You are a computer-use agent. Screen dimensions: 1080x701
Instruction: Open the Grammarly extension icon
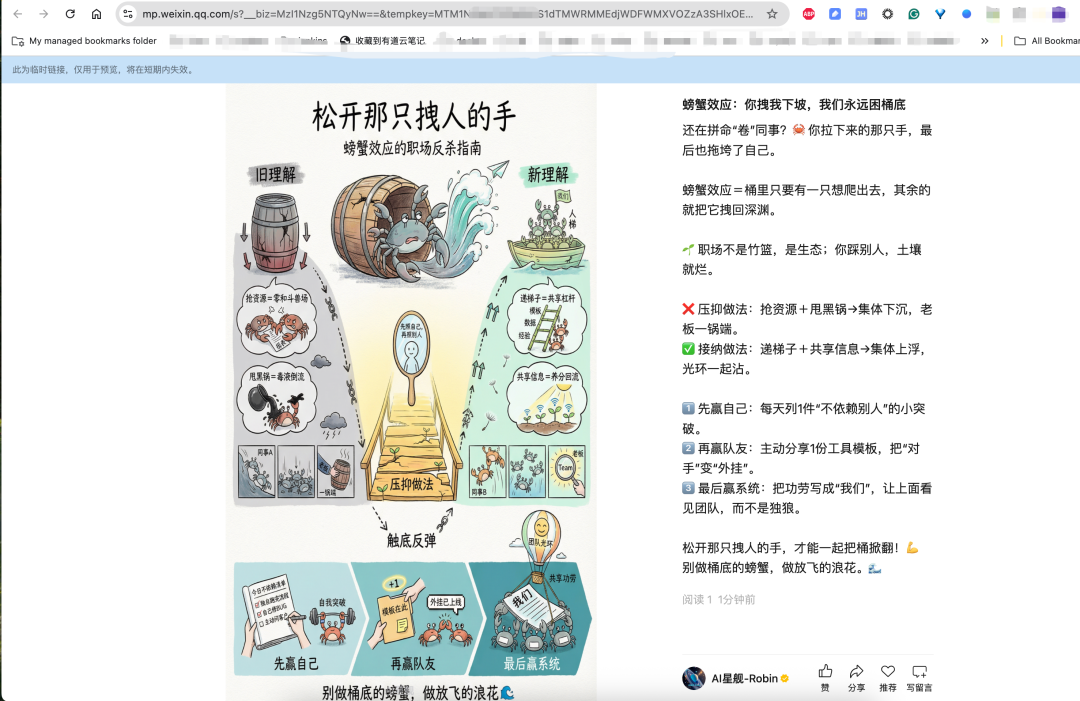point(914,14)
